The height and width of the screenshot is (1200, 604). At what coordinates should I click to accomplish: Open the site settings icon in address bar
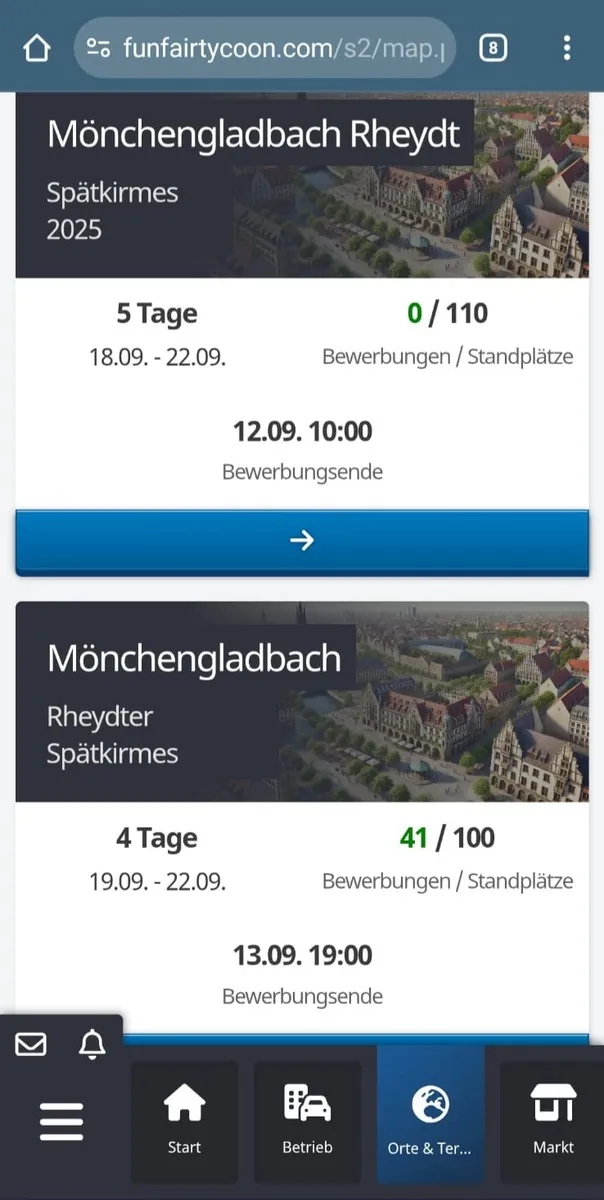(x=98, y=48)
